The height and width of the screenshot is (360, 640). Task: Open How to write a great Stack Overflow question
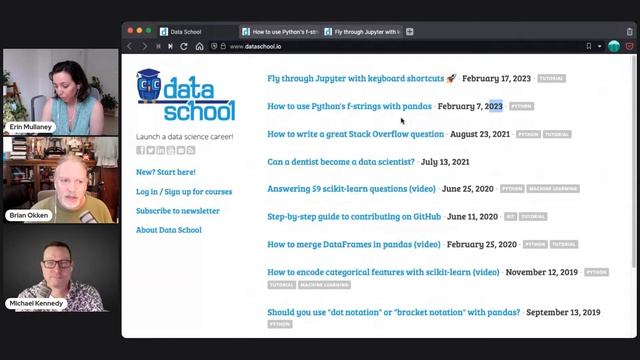[356, 134]
